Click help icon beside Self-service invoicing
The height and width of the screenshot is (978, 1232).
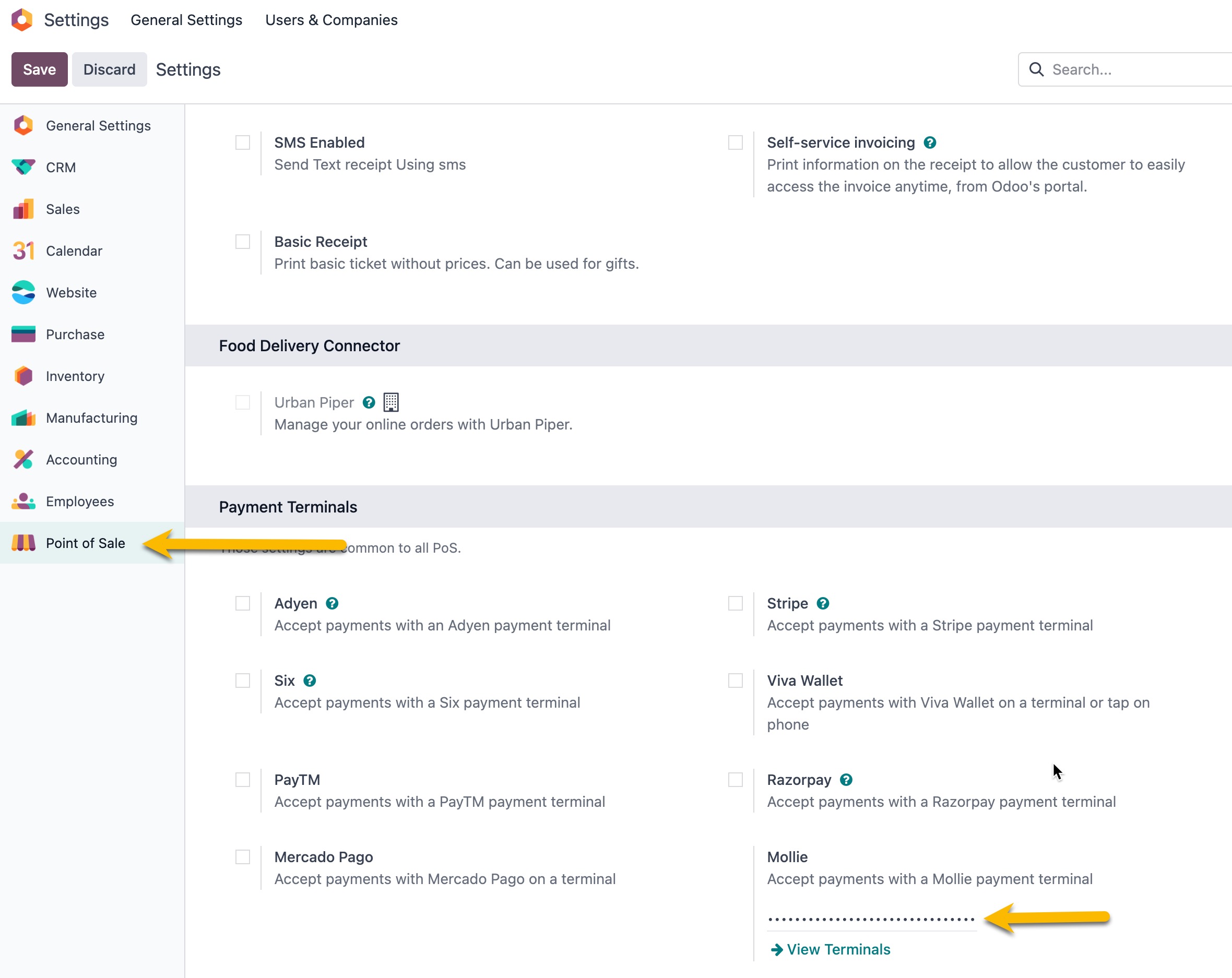pos(930,143)
